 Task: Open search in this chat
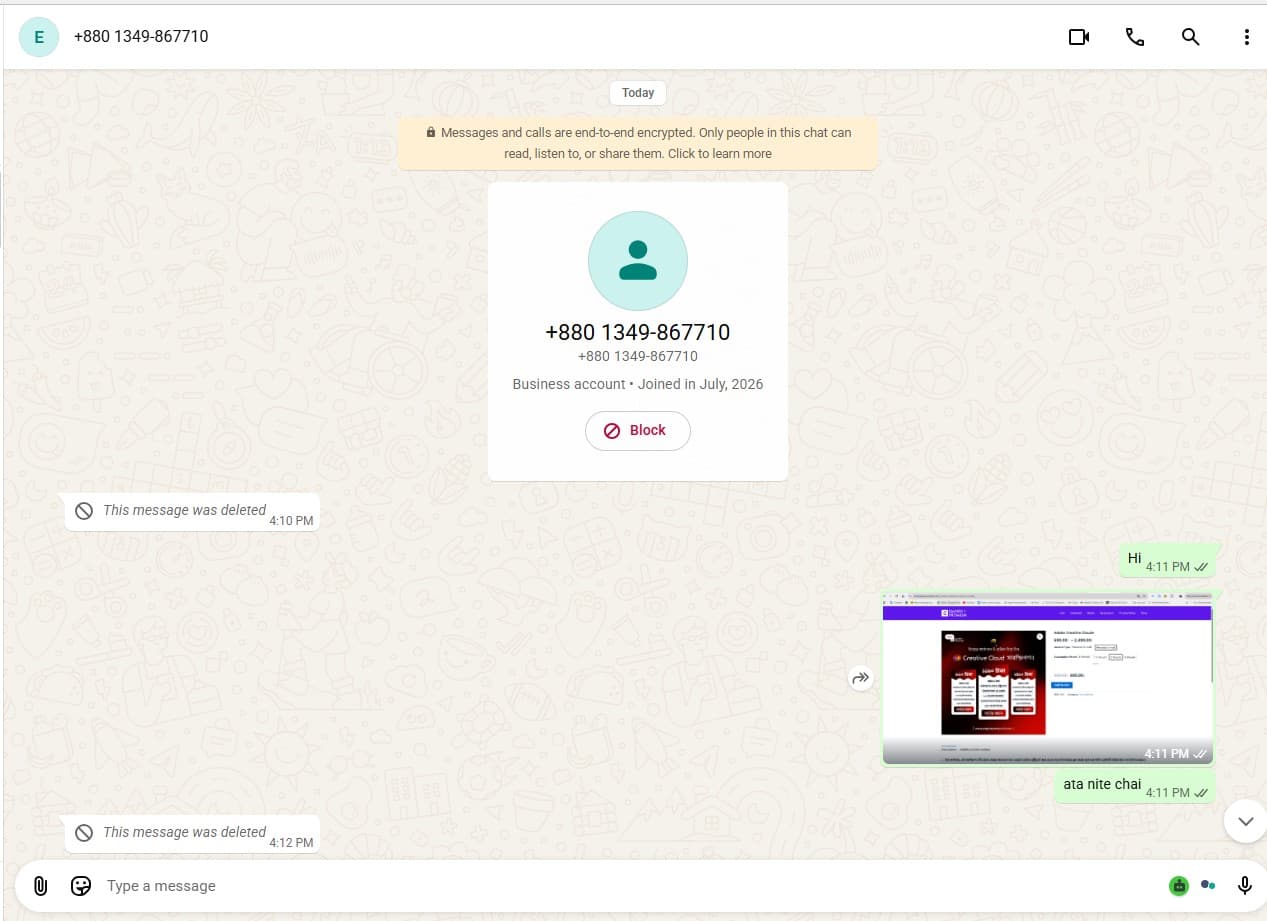click(1190, 37)
